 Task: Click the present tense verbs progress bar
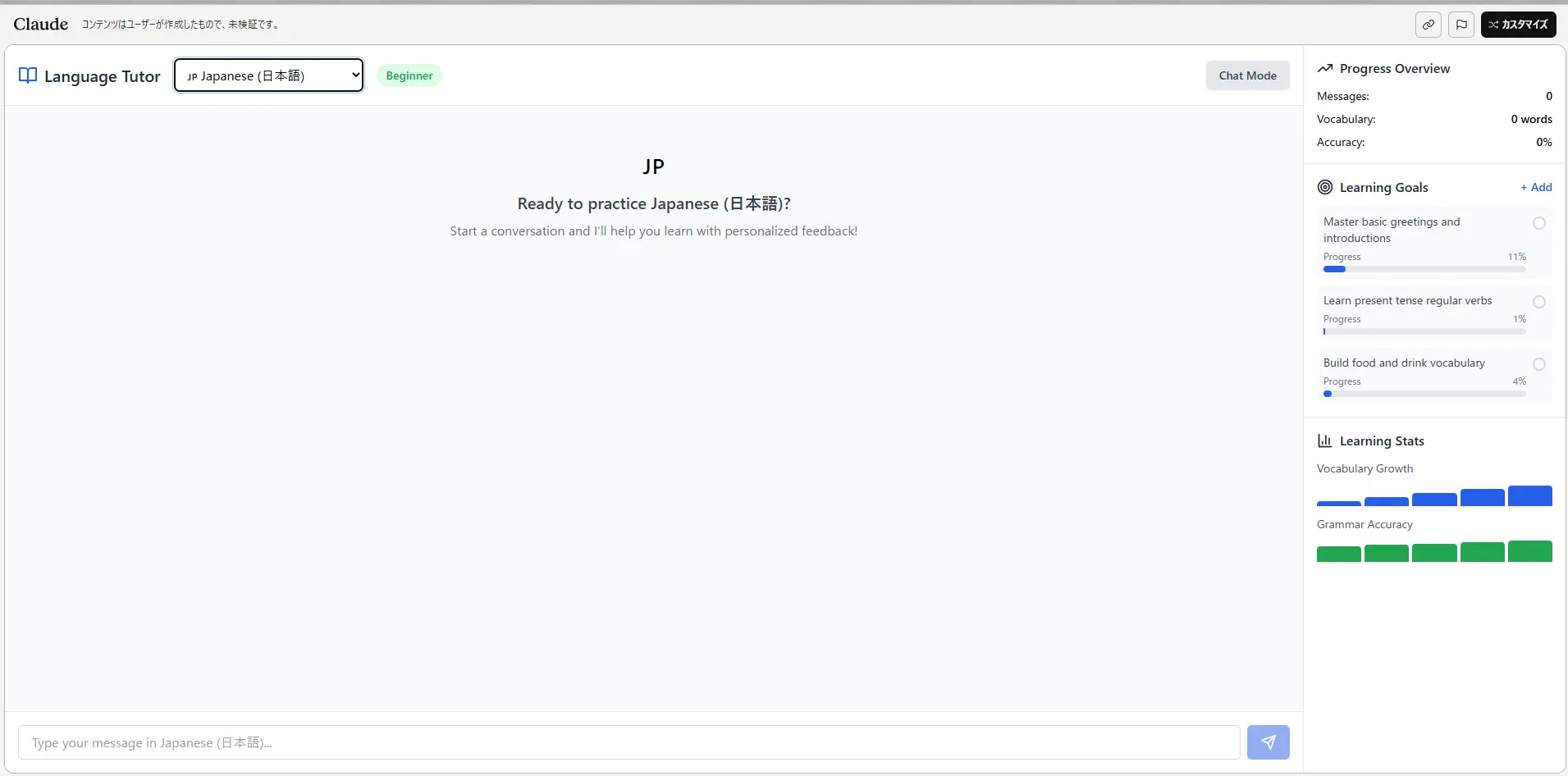tap(1424, 331)
